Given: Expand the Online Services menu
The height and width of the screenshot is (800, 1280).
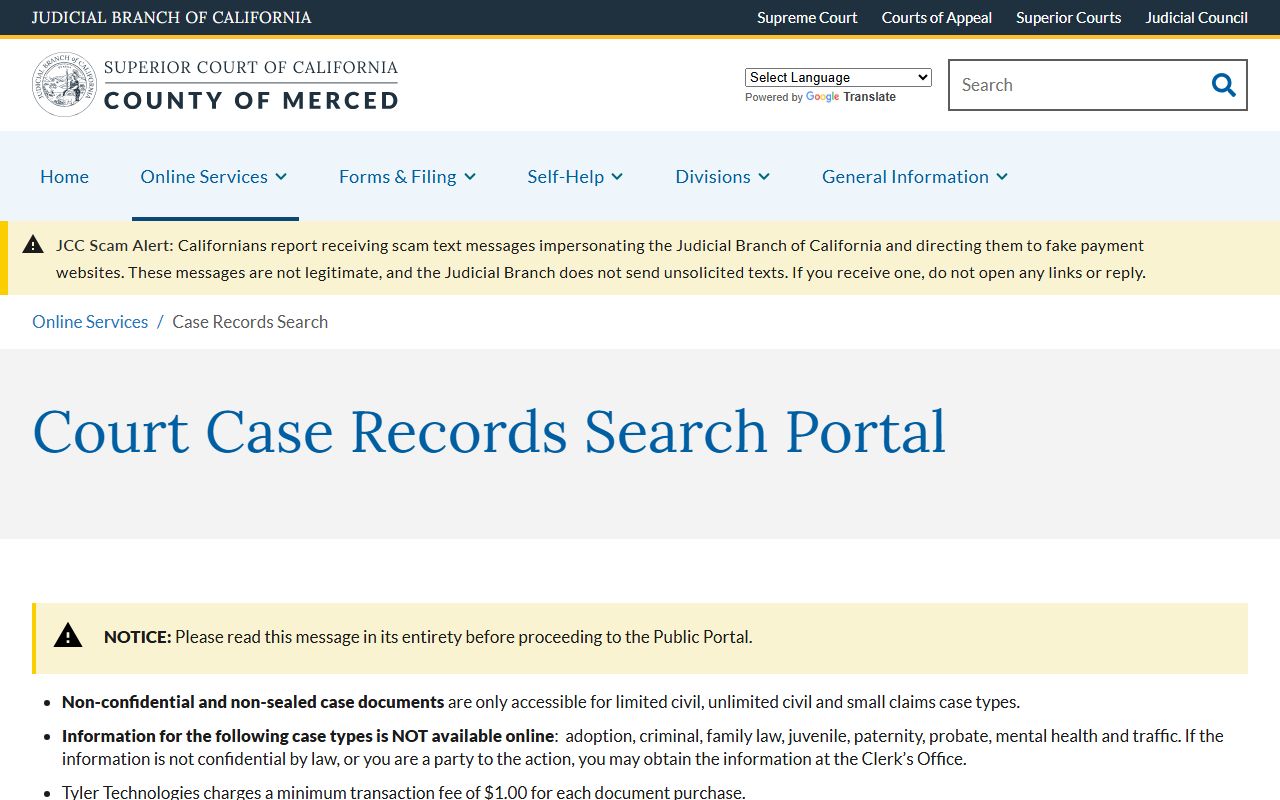Looking at the screenshot, I should (x=214, y=176).
